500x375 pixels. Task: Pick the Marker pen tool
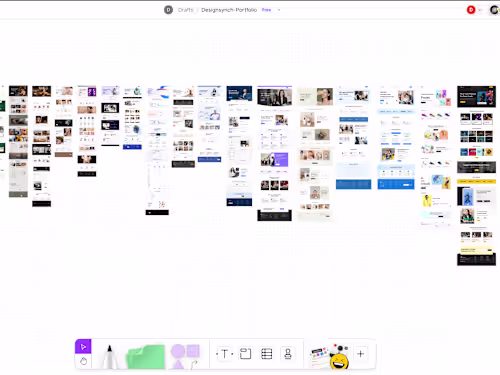coord(109,357)
